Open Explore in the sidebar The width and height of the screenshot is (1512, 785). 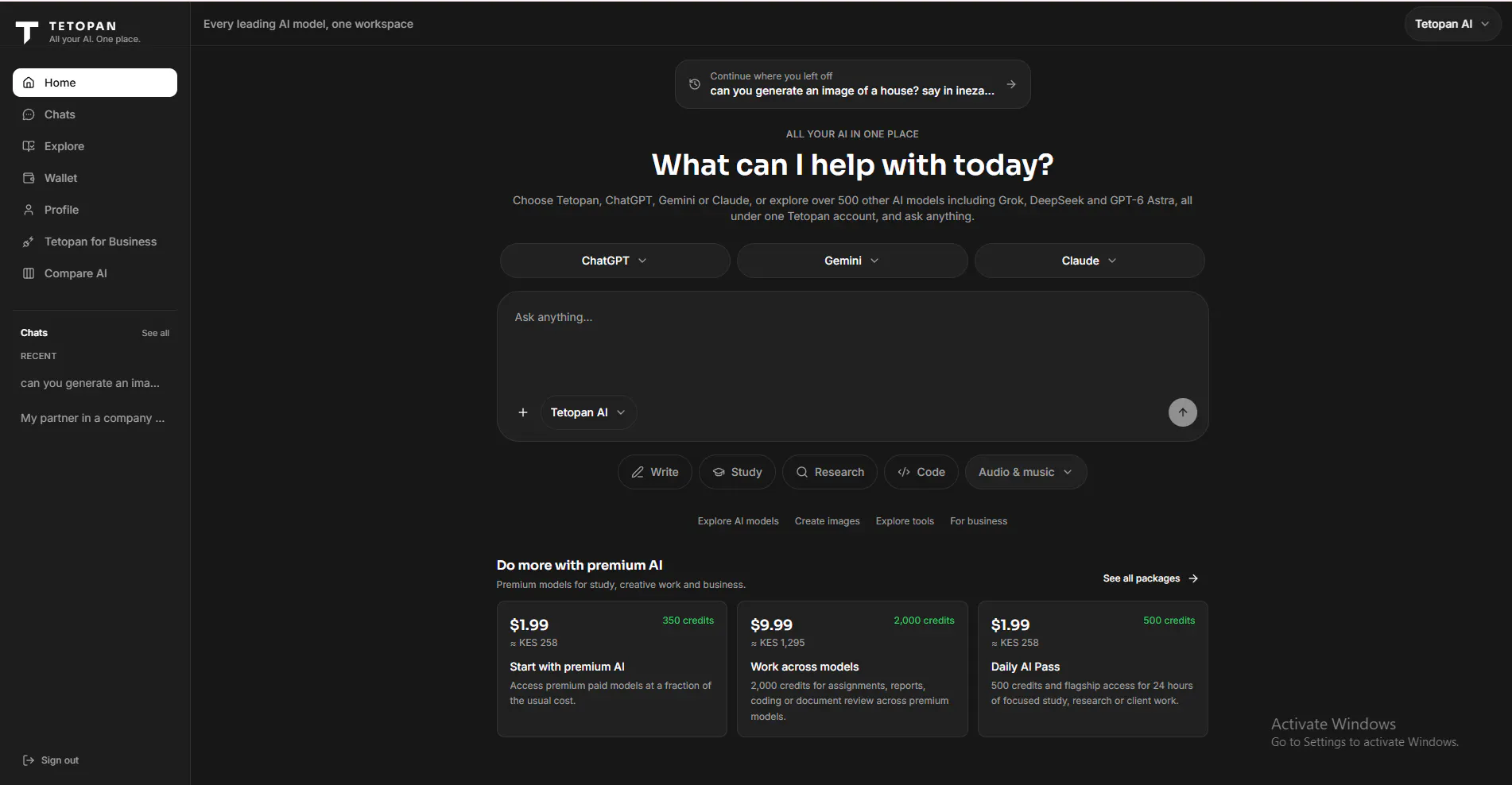(95, 146)
